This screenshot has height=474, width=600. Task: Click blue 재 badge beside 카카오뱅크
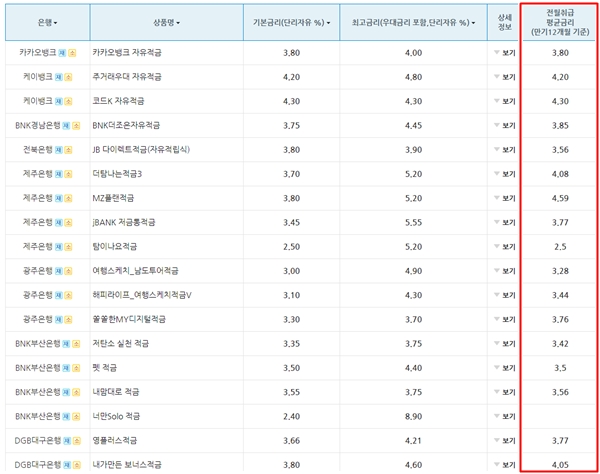click(62, 53)
